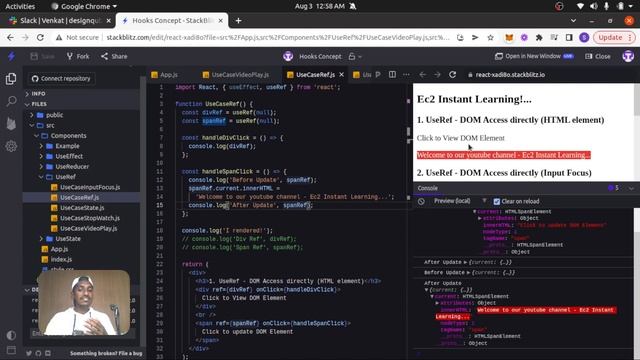This screenshot has width=640, height=360.
Task: Open the Firebase sidebar icon
Action: [11, 123]
